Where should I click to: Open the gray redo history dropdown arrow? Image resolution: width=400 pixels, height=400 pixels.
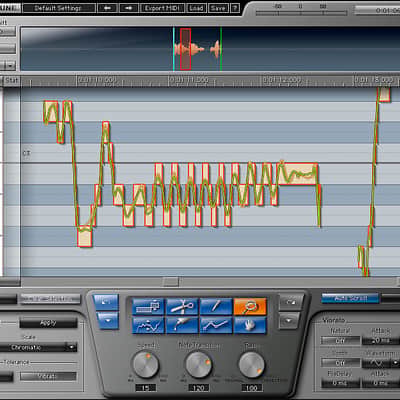click(x=289, y=320)
